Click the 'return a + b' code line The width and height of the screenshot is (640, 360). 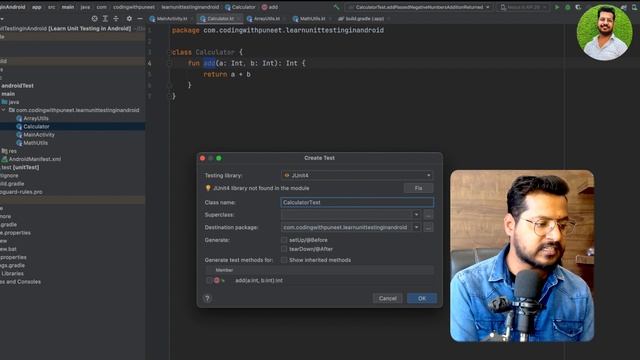[227, 74]
